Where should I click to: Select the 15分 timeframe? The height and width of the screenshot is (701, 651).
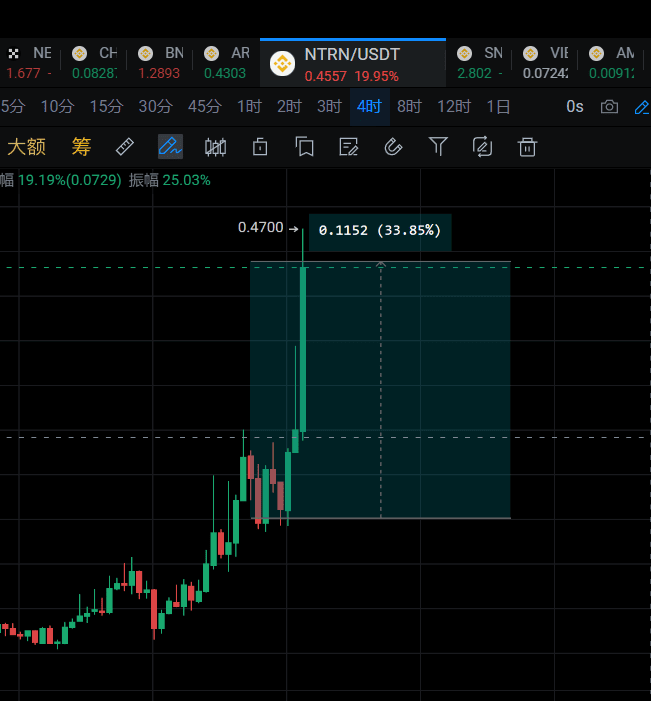click(106, 107)
